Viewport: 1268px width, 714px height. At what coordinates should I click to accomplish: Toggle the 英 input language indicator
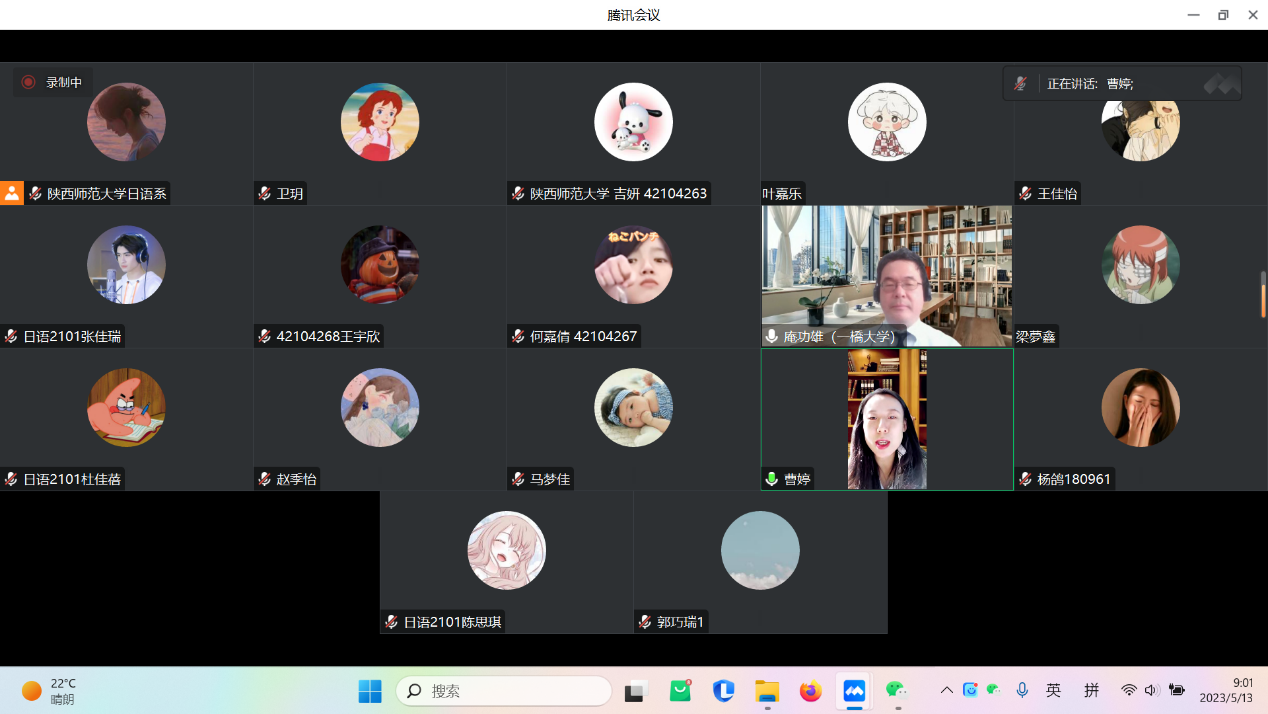click(1053, 690)
